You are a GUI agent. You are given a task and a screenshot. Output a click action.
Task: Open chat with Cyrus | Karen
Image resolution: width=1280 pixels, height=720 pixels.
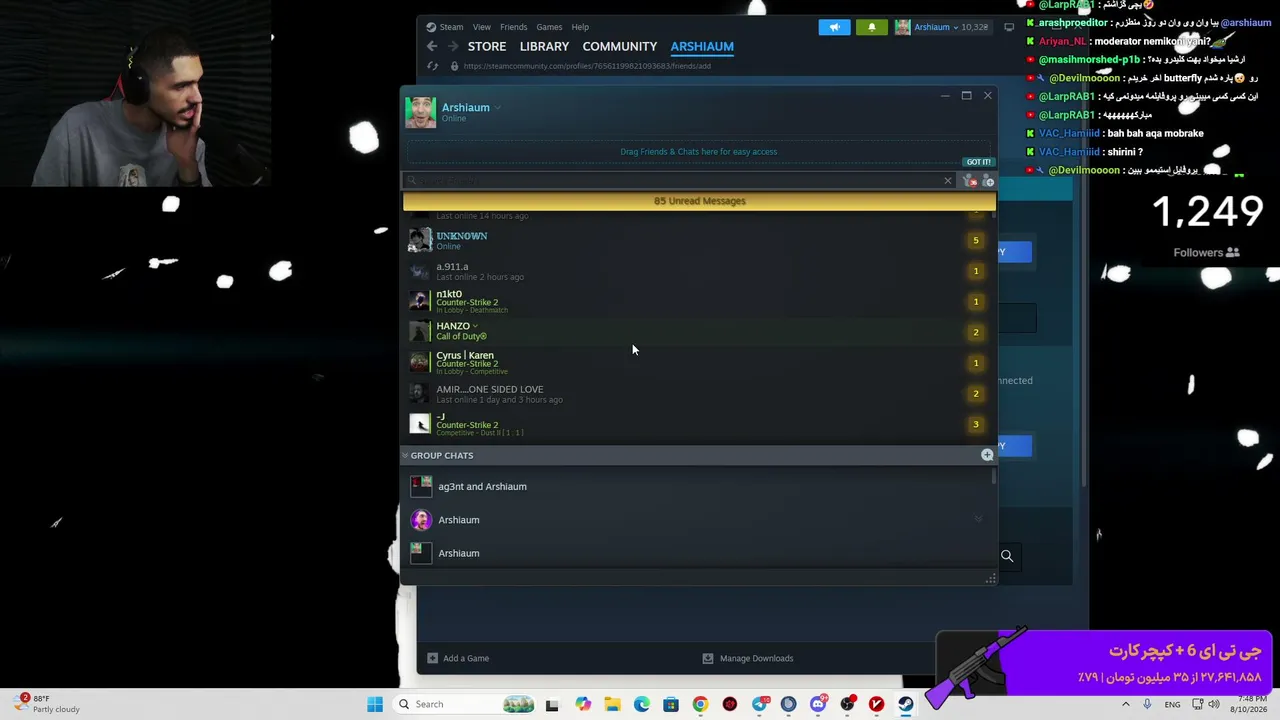tap(698, 363)
